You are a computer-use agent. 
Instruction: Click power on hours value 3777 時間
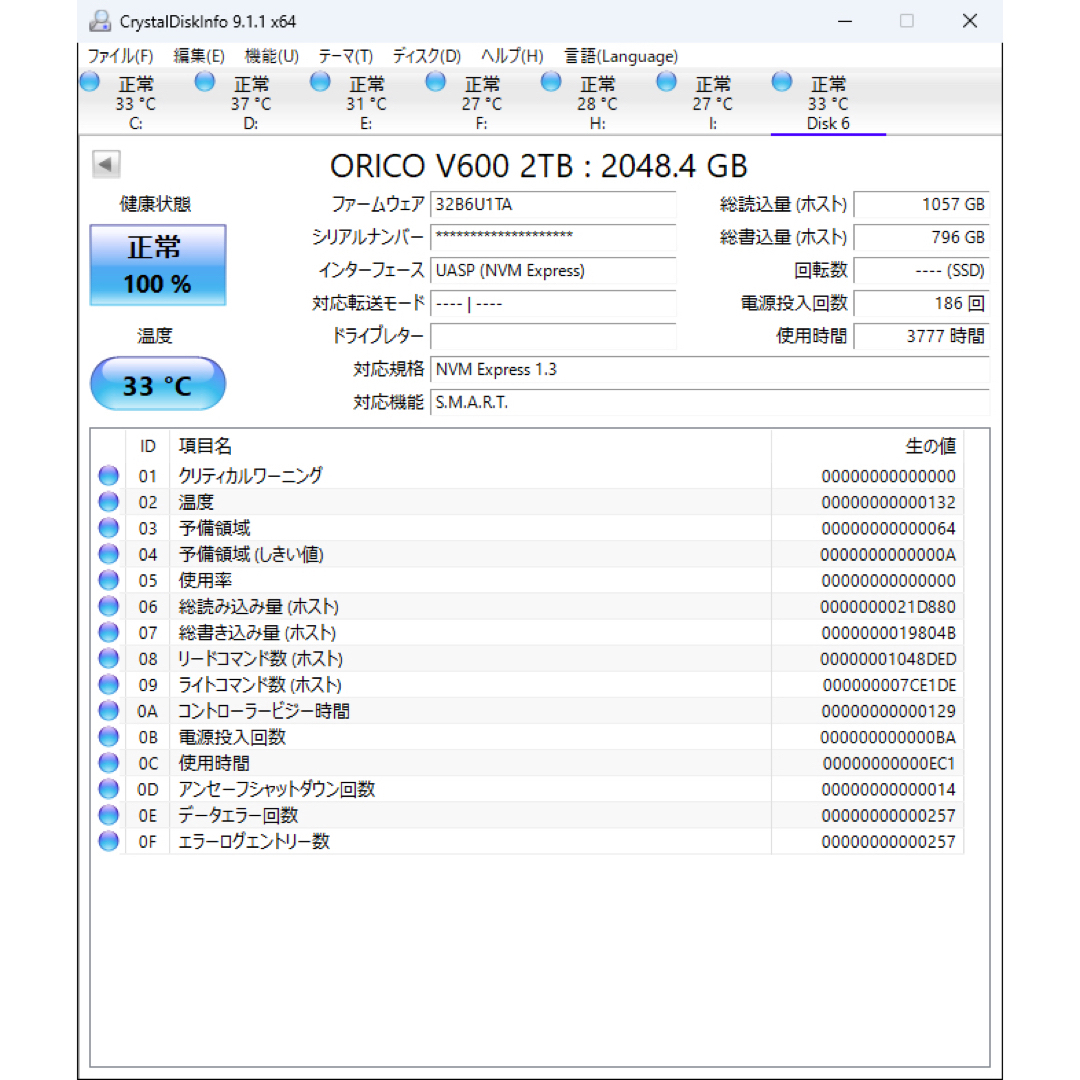922,336
